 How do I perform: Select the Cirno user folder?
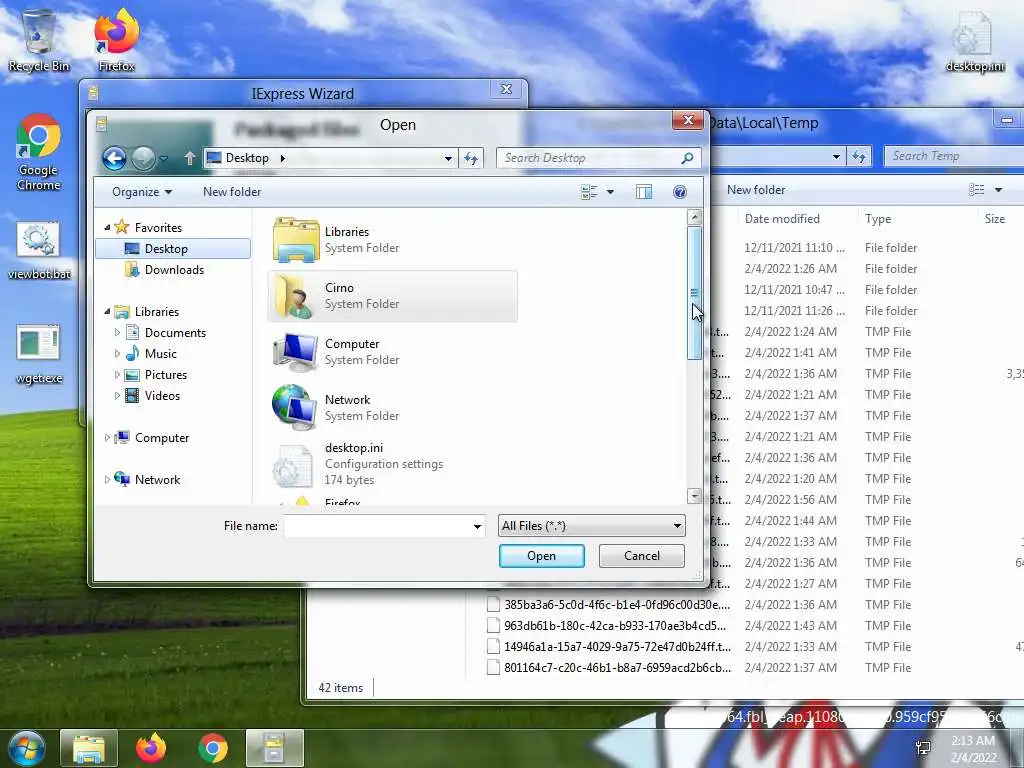click(392, 296)
